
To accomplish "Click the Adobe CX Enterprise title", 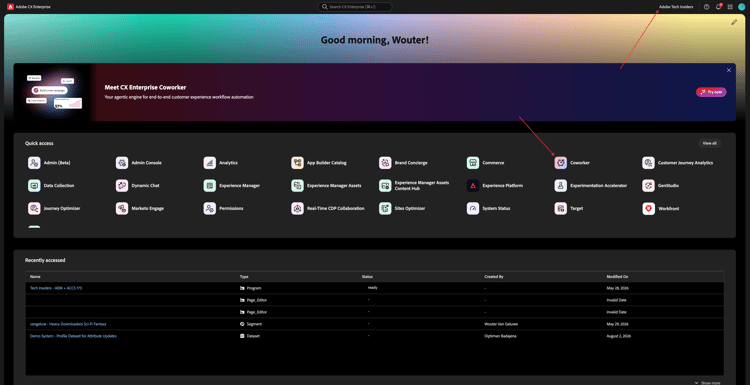I will [x=33, y=7].
